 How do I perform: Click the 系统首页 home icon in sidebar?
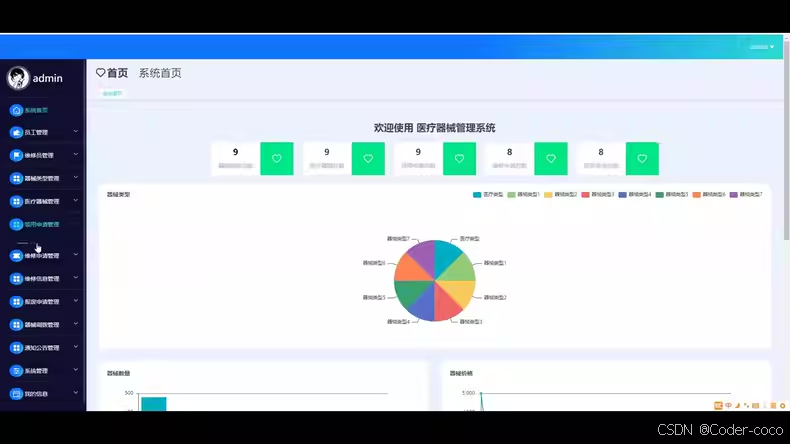(x=16, y=110)
